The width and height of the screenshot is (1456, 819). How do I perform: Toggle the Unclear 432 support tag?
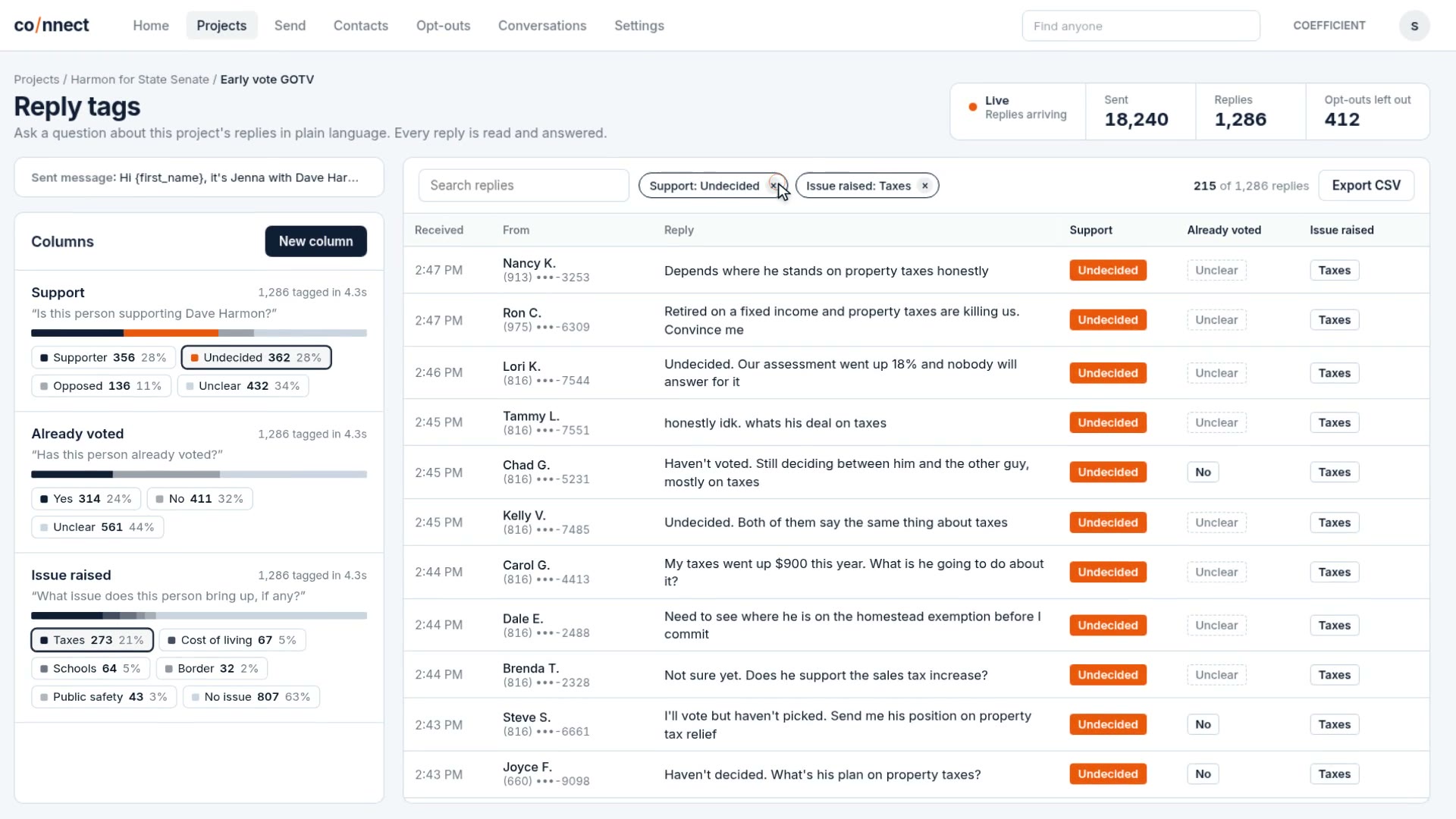tap(243, 386)
